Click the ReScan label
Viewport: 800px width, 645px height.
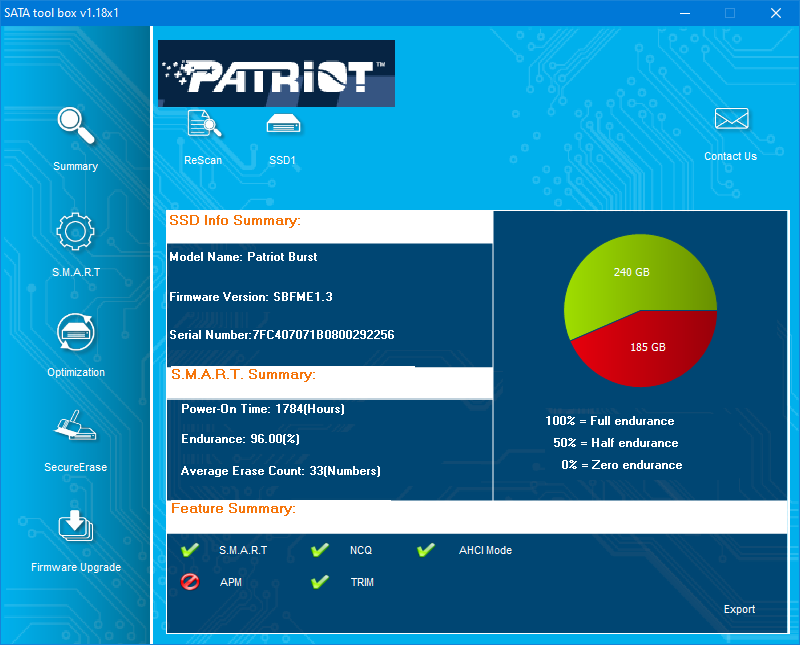point(203,160)
